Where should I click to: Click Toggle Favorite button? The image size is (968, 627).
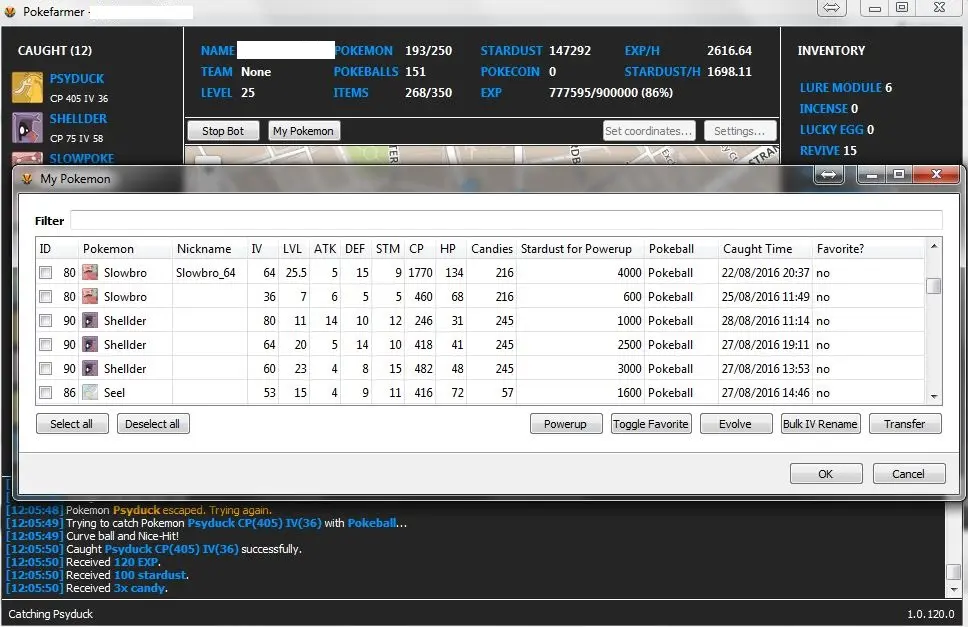pos(651,424)
